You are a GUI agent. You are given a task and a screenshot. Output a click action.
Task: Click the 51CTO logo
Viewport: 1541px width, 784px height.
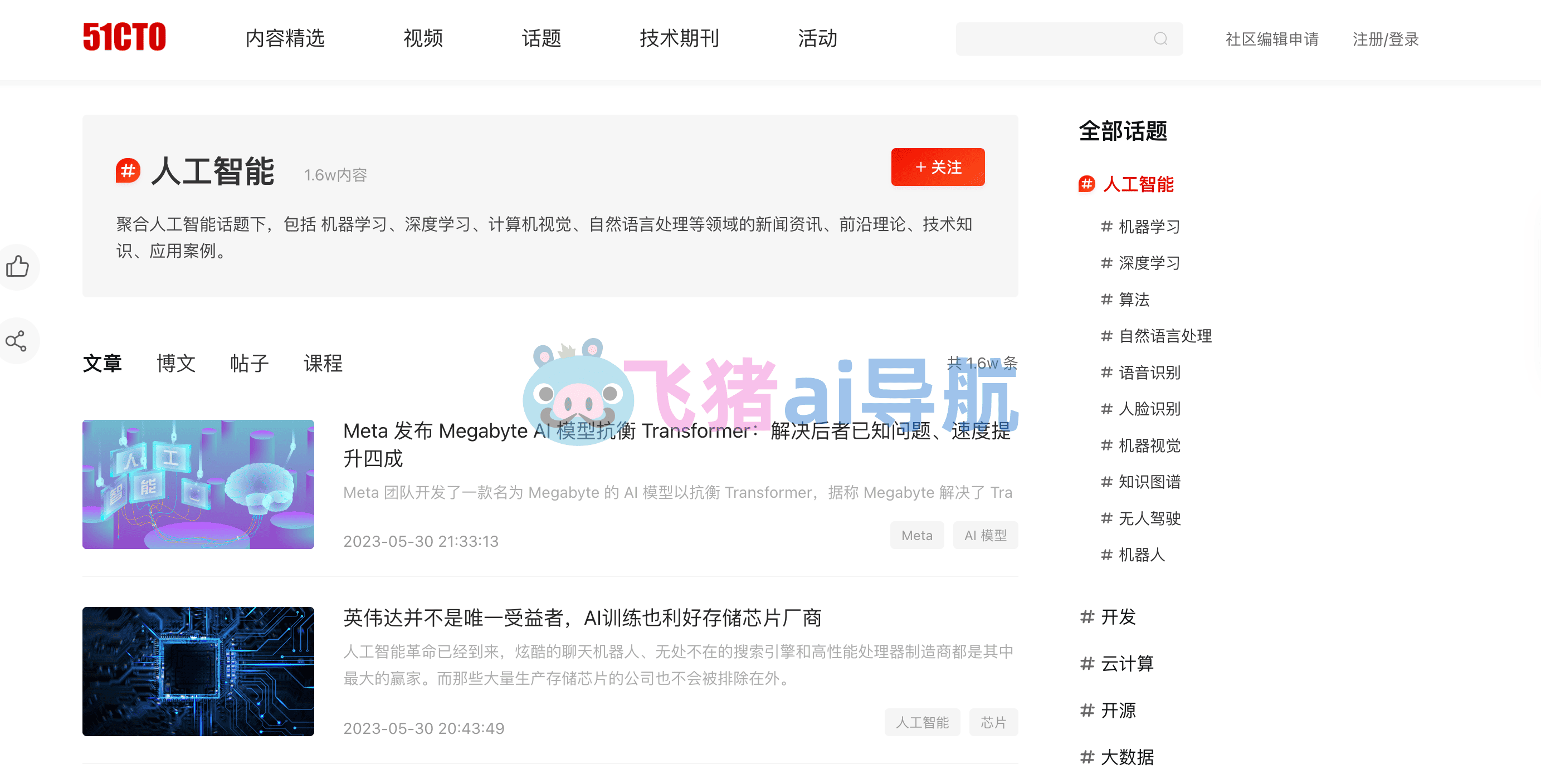(124, 37)
